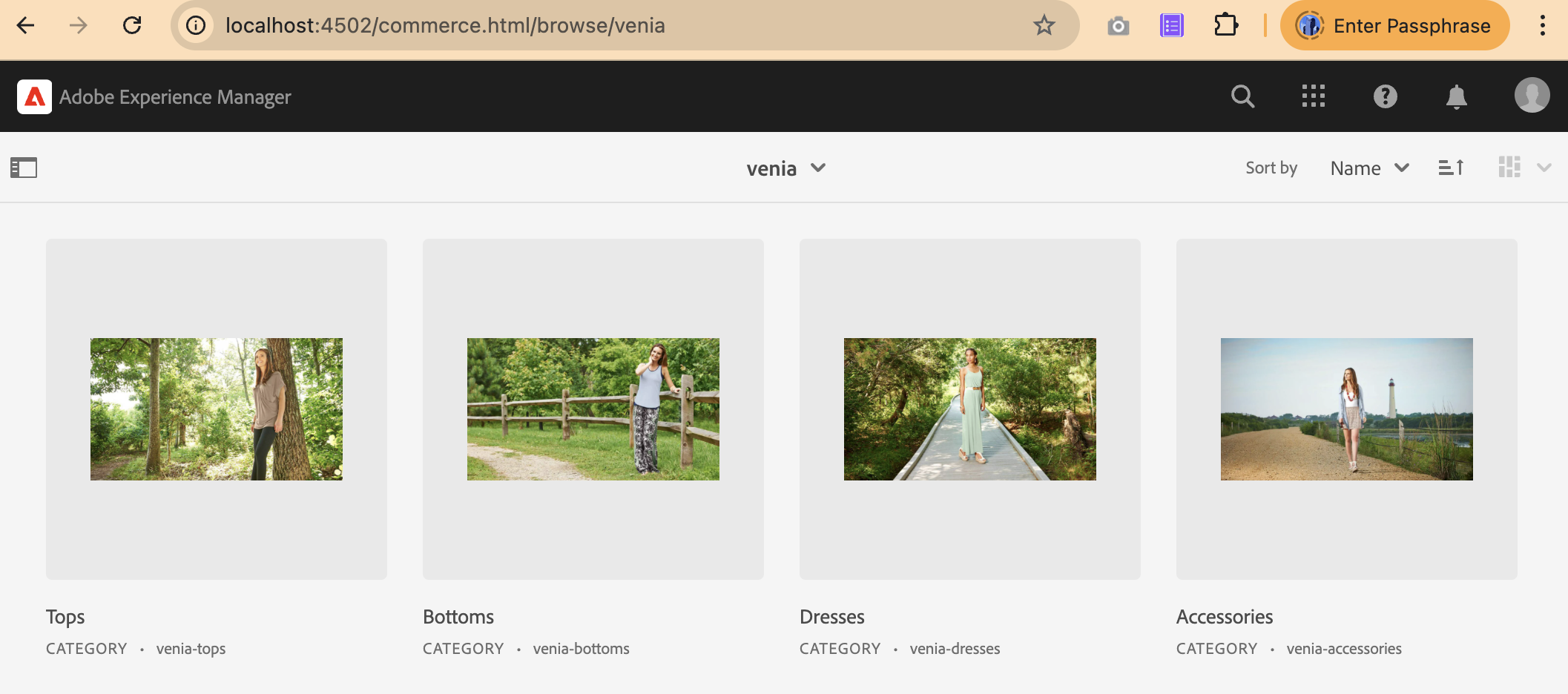Bookmark this page with the star icon
The height and width of the screenshot is (694, 1568).
pos(1044,26)
